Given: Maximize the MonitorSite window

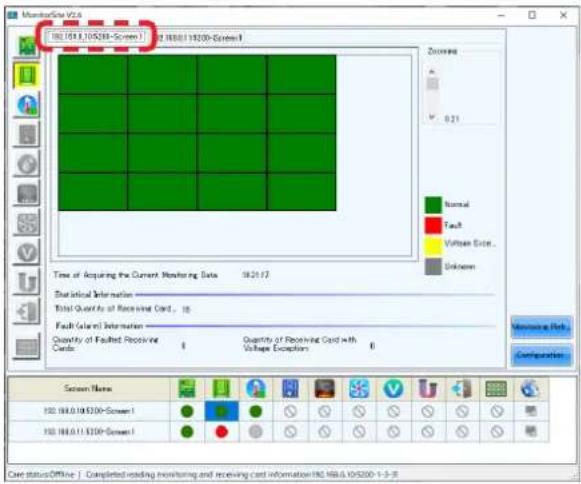Looking at the screenshot, I should pyautogui.click(x=532, y=15).
